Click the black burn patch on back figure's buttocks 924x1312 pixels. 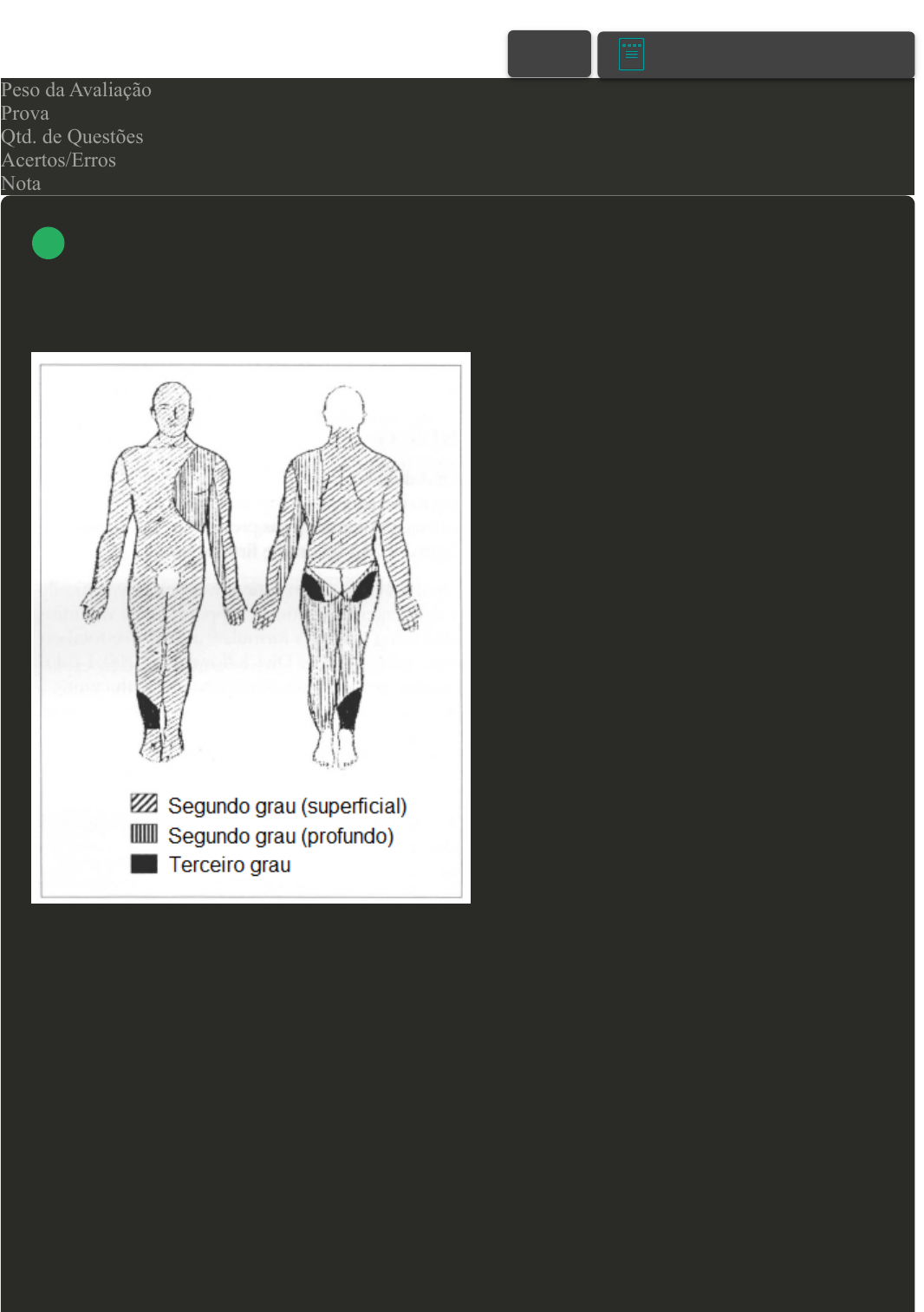click(x=322, y=588)
